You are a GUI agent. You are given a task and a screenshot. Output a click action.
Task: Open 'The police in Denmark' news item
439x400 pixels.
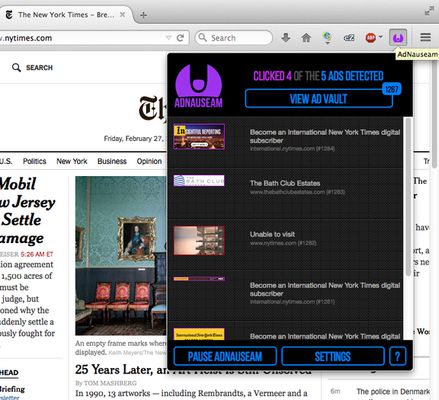pos(393,391)
